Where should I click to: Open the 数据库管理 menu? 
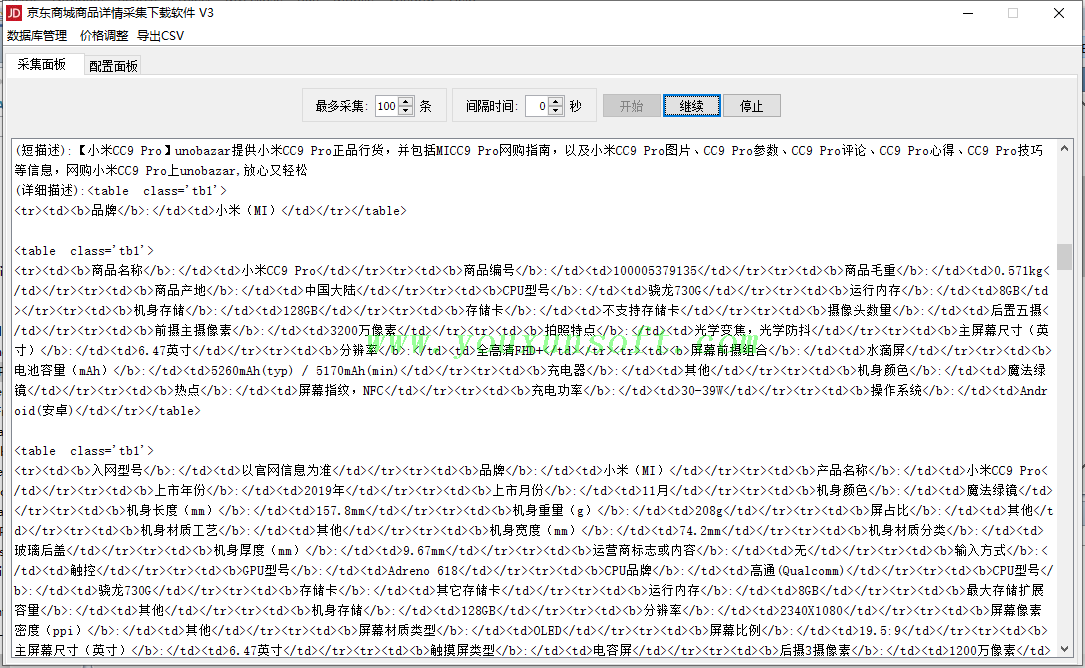(37, 35)
